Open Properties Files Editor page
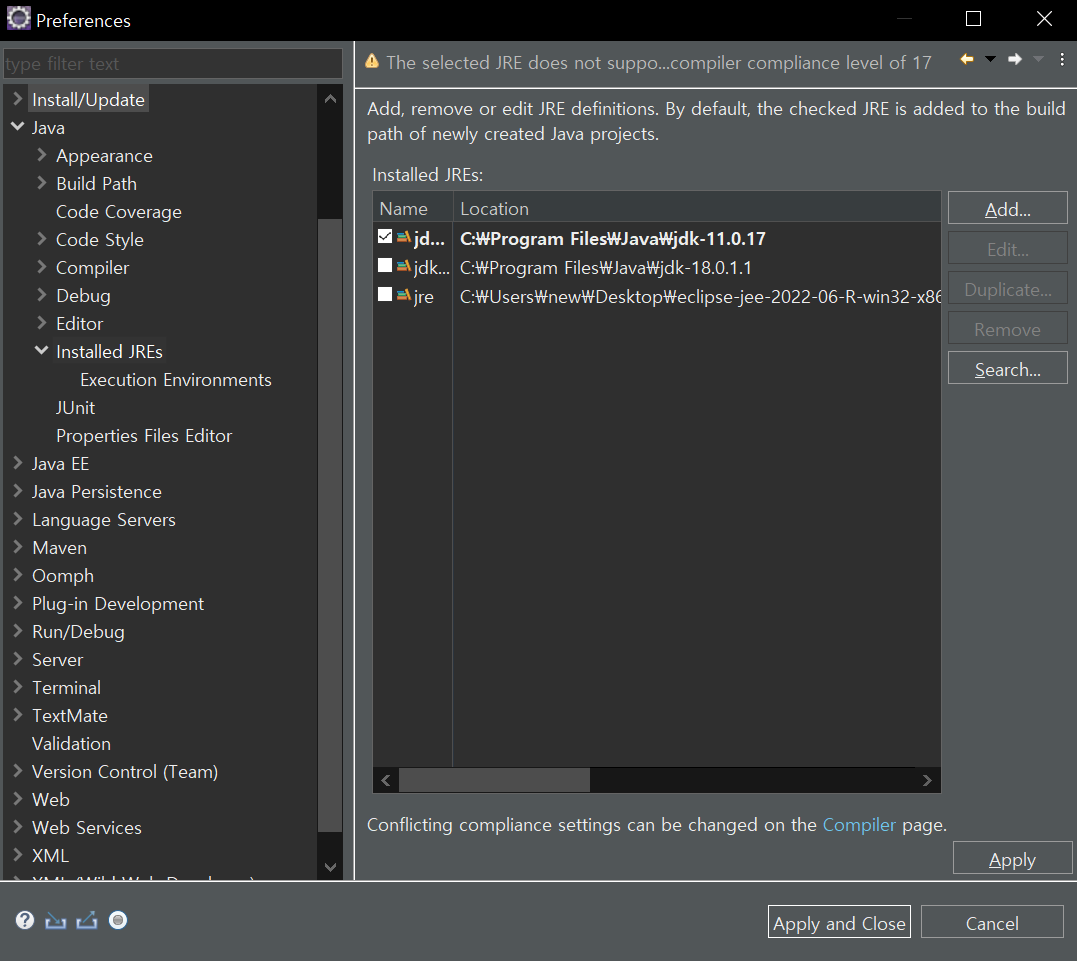1077x961 pixels. coord(144,436)
